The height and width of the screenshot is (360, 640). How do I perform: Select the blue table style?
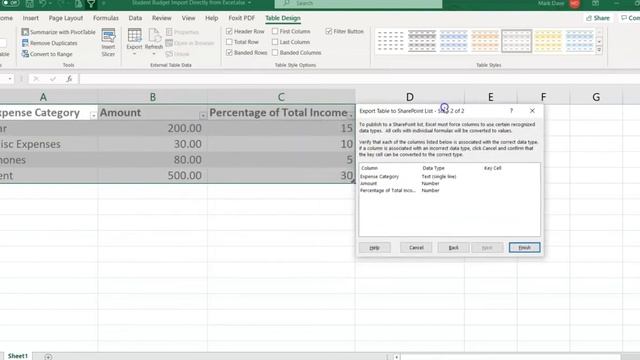453,41
